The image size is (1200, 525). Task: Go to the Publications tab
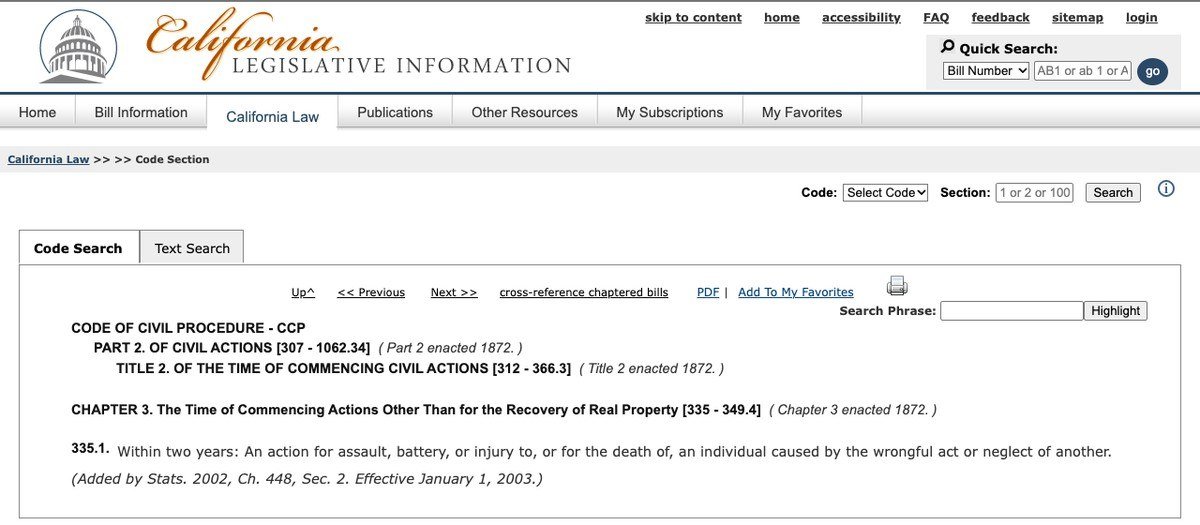click(395, 112)
